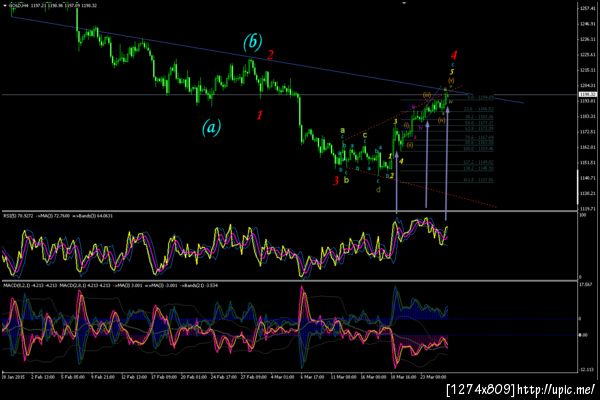
Task: Click the '11 Mar 00:00' time axis label
Action: pos(343,377)
